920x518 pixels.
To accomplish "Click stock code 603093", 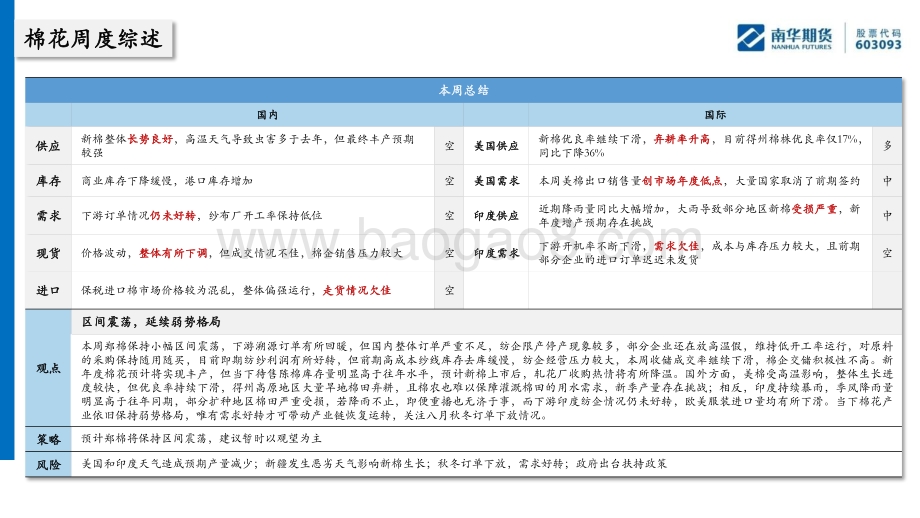I will (878, 45).
